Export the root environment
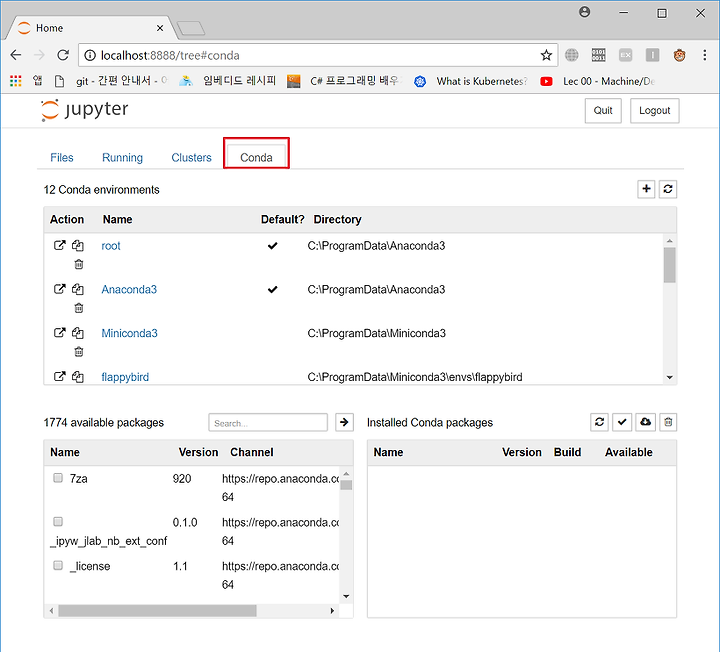This screenshot has width=720, height=652. pyautogui.click(x=60, y=245)
